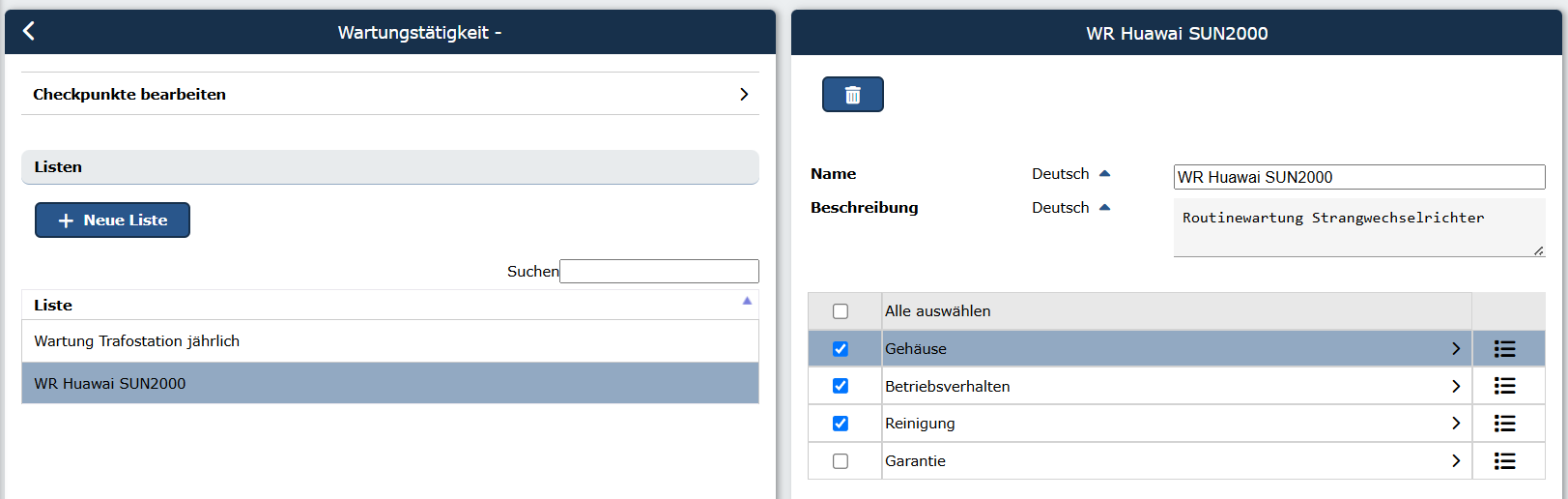Expand the Betriebsverhalten row chevron
1568x499 pixels.
[1456, 386]
